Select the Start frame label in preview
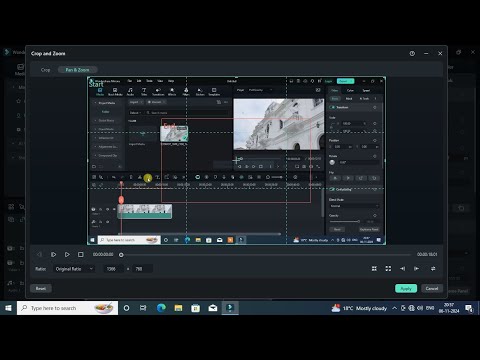The width and height of the screenshot is (480, 360). coord(96,84)
